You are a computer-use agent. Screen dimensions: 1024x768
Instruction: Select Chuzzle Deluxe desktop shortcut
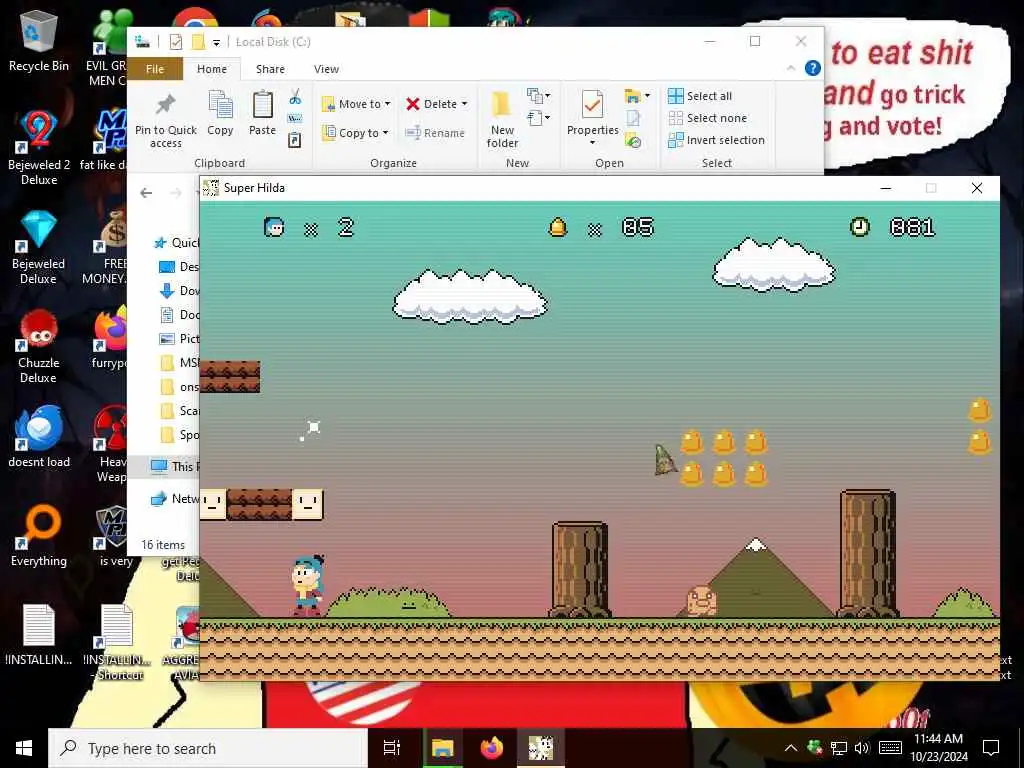(x=39, y=347)
